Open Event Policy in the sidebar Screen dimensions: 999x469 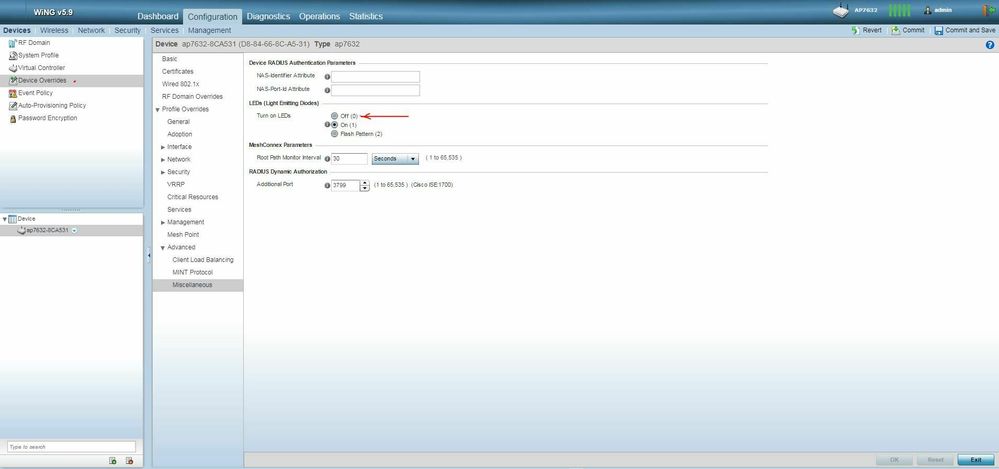pos(35,93)
